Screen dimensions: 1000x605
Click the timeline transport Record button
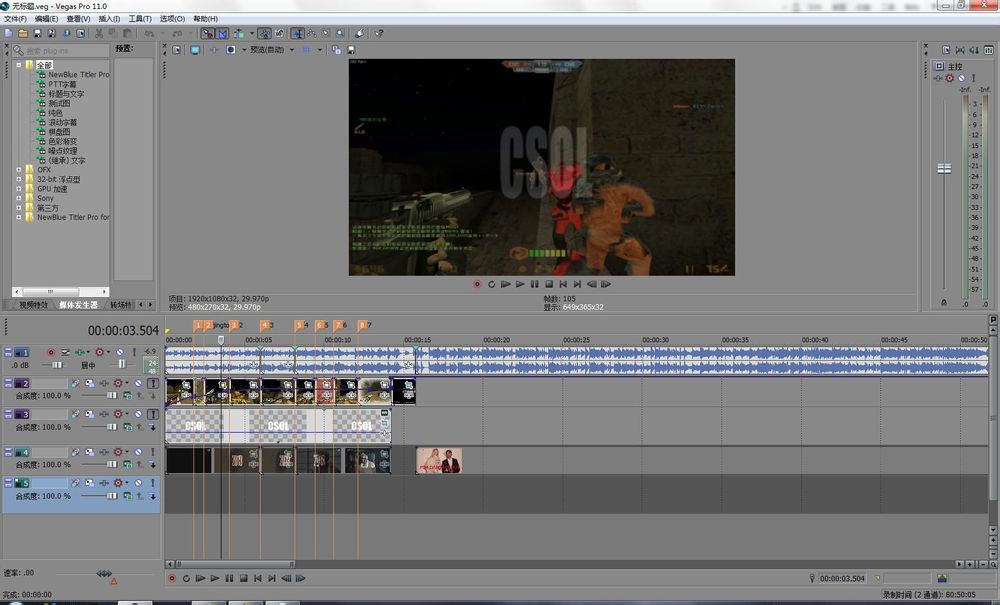tap(172, 578)
